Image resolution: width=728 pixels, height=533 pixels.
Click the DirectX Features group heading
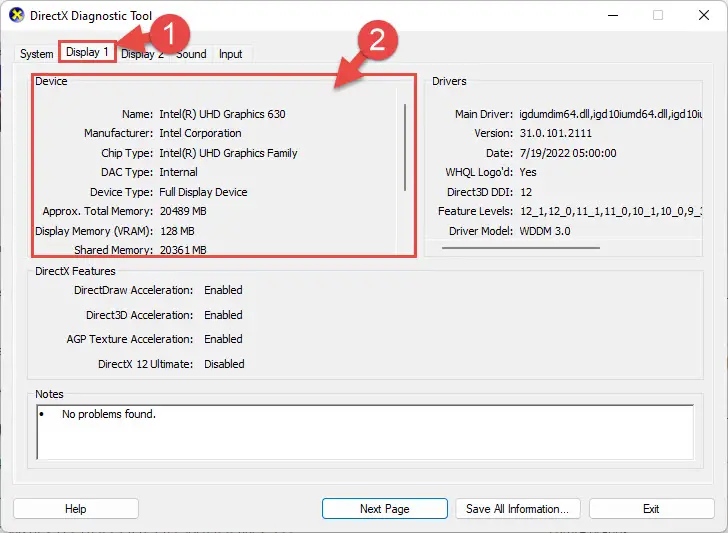[x=75, y=271]
